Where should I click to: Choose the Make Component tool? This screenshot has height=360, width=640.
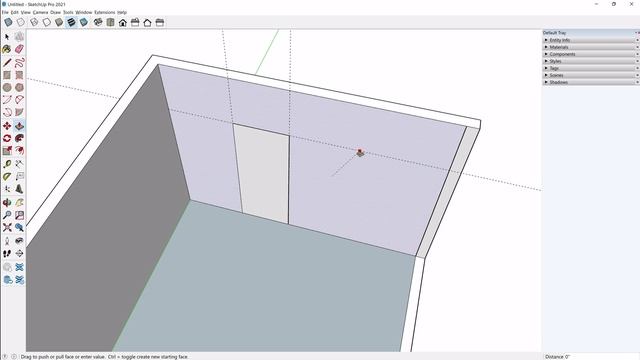click(x=19, y=37)
